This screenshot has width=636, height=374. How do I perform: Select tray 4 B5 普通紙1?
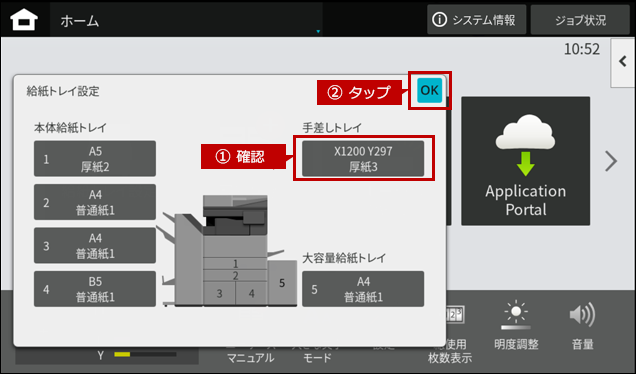95,289
